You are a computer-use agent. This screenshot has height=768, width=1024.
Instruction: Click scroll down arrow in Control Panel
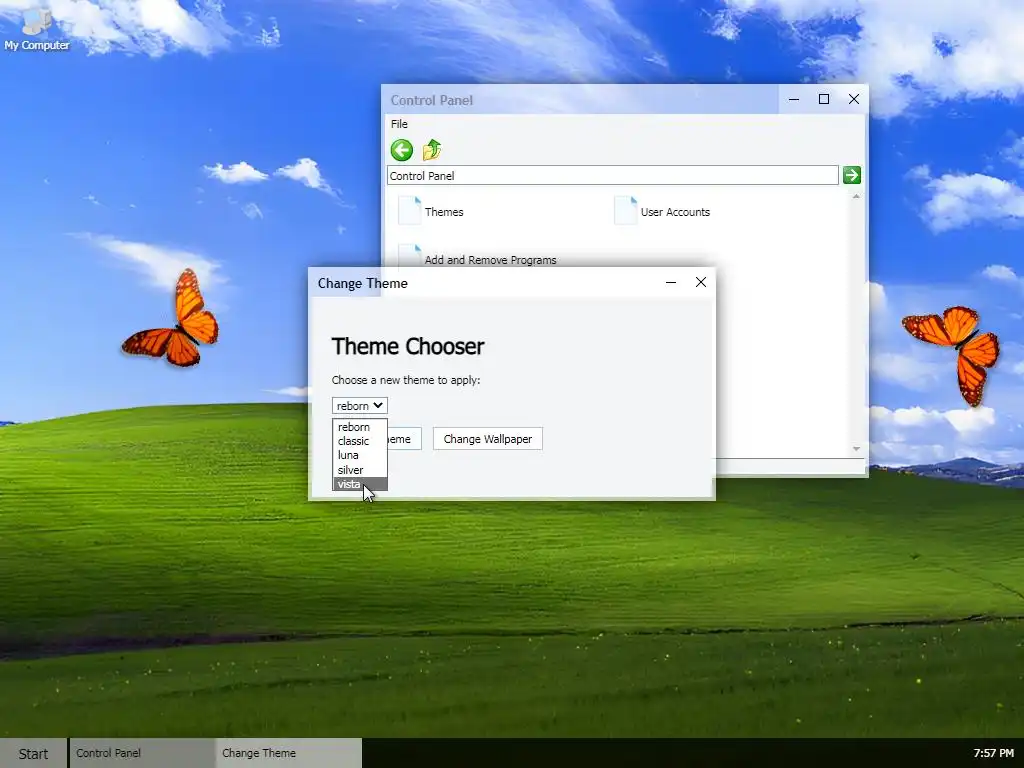(856, 449)
